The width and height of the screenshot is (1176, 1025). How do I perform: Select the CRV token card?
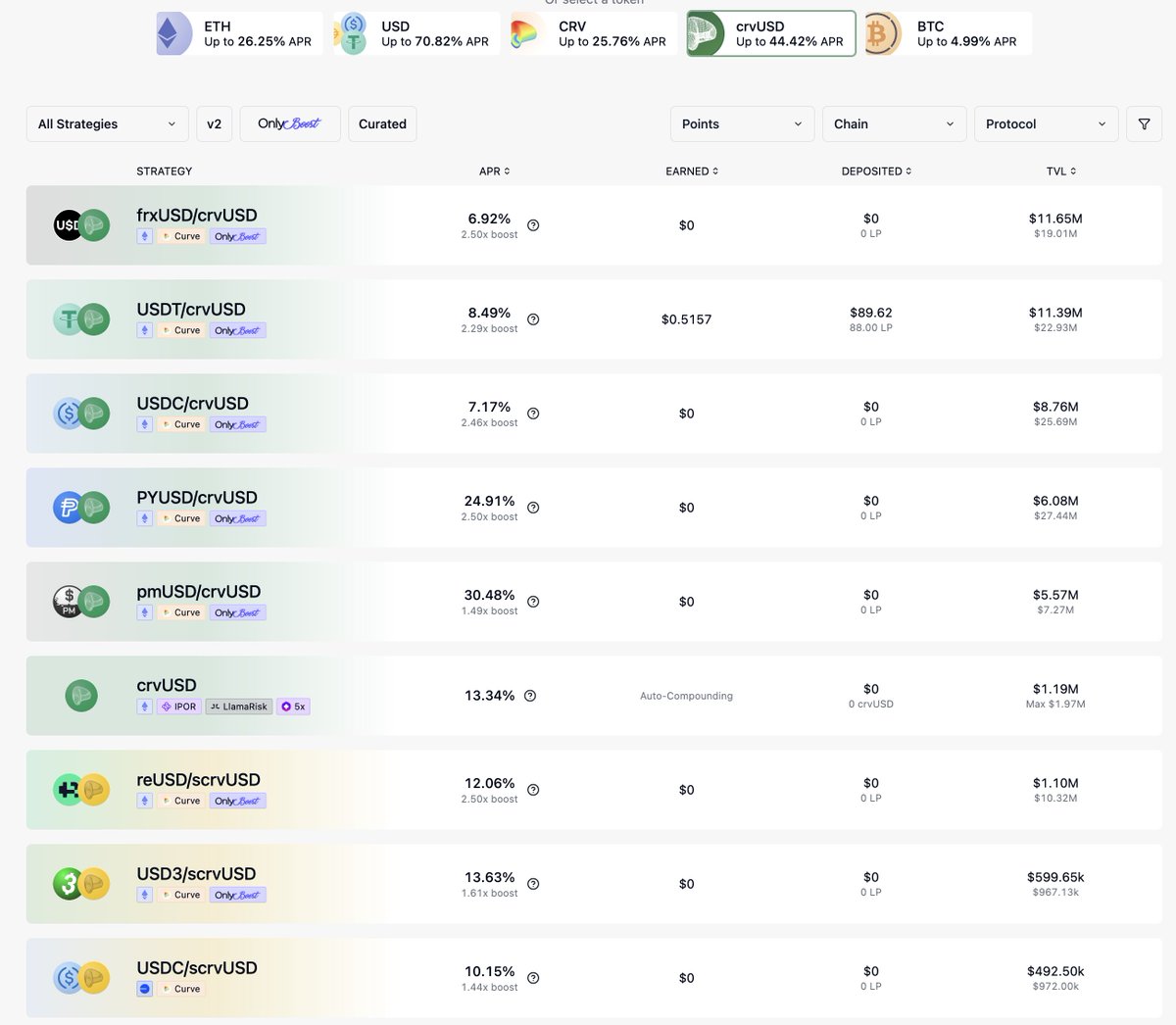(594, 34)
